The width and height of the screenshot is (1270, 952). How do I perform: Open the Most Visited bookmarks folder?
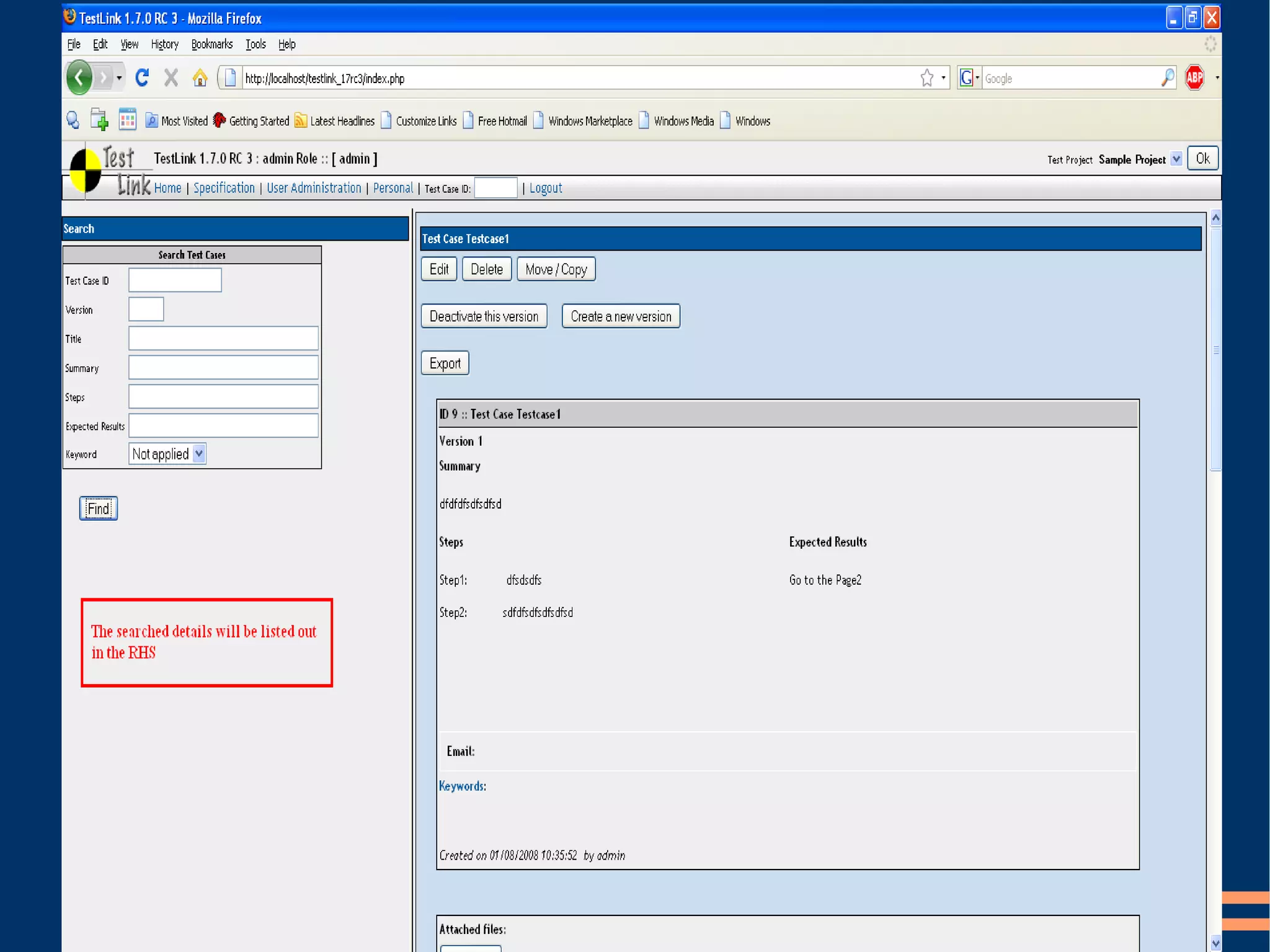[x=177, y=121]
